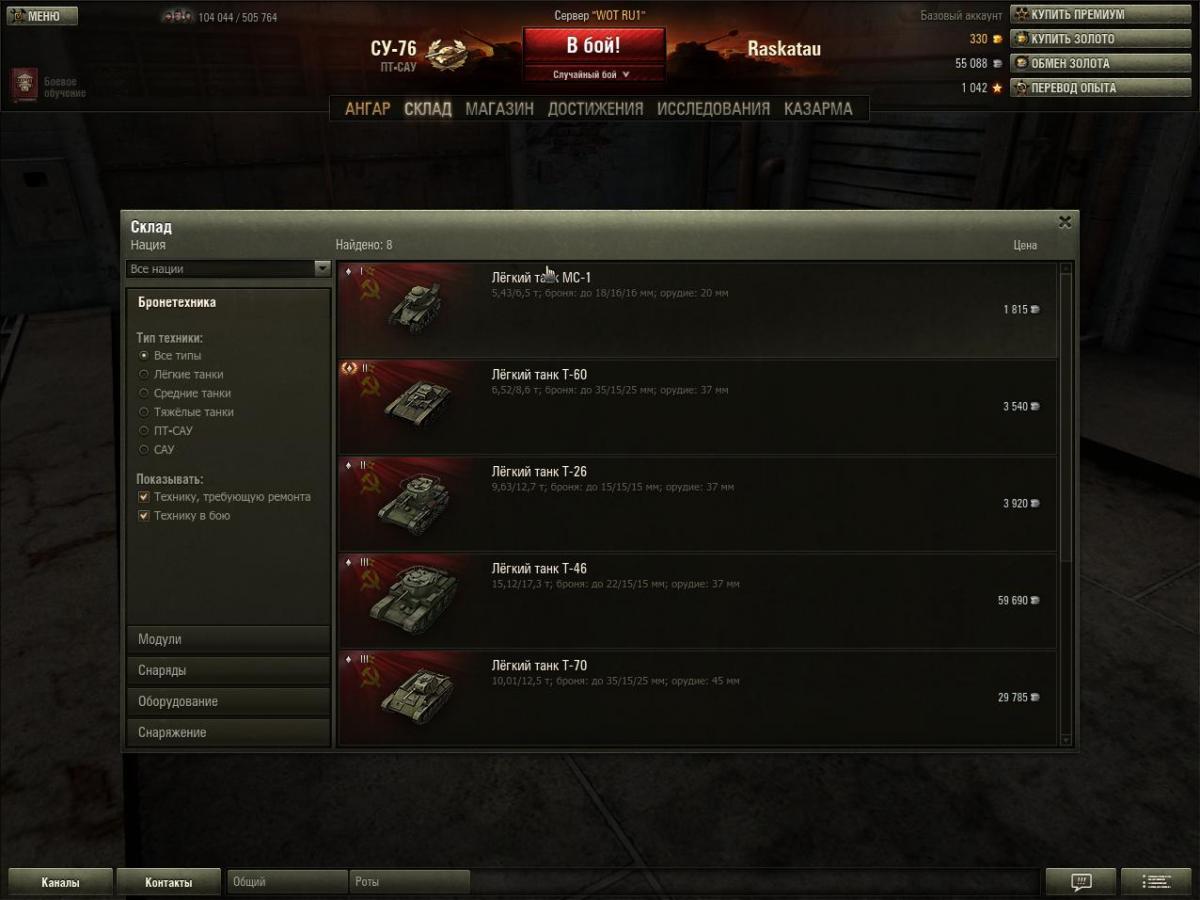The width and height of the screenshot is (1200, 900).
Task: Click the T-60 tank image
Action: 417,402
